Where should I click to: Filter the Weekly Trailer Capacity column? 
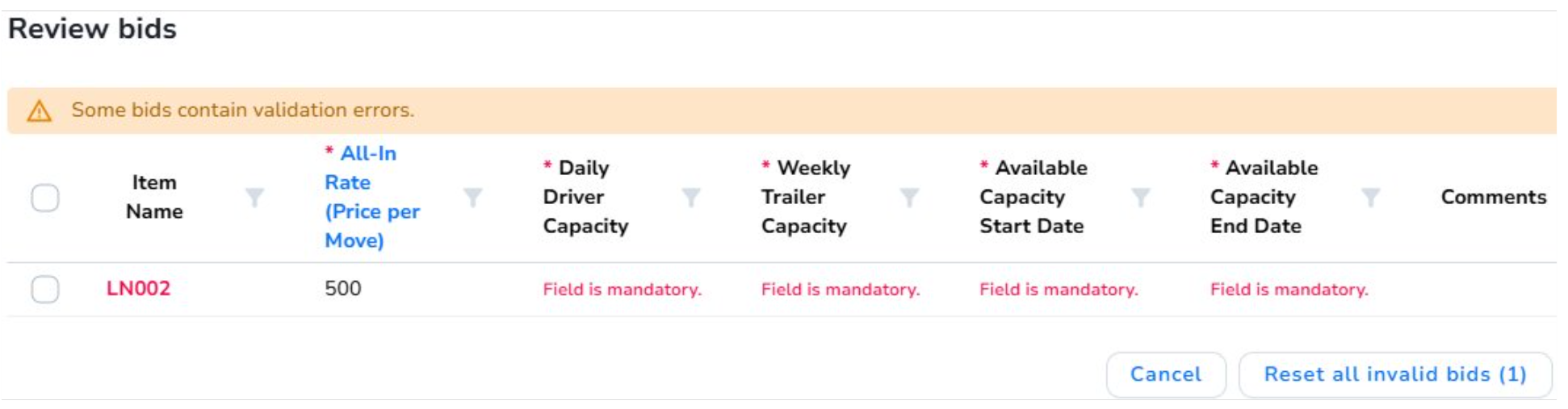click(909, 198)
